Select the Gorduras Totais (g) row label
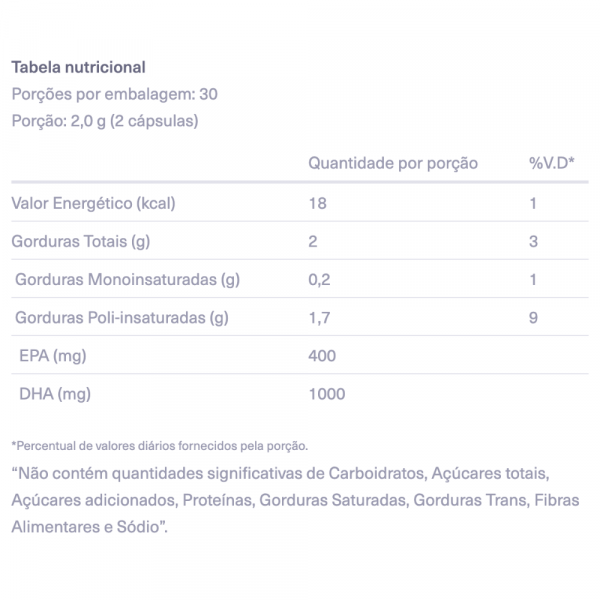This screenshot has height=600, width=600. pos(81,241)
